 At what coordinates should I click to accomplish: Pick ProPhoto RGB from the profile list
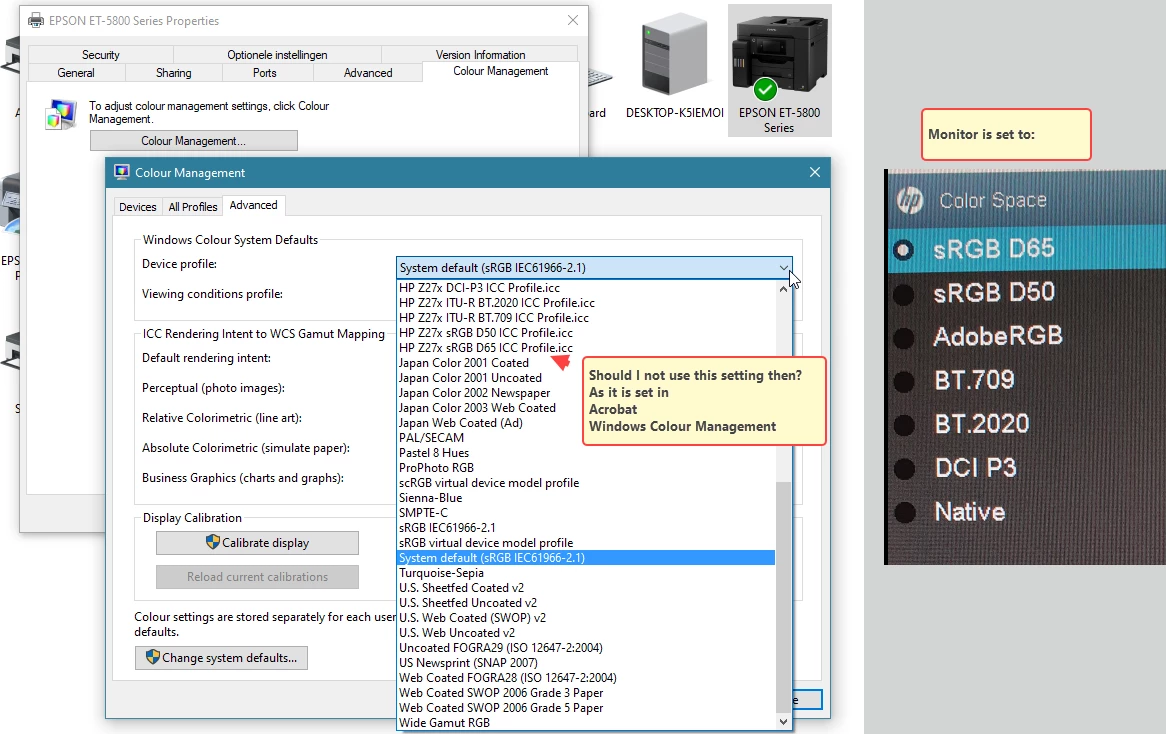586,468
